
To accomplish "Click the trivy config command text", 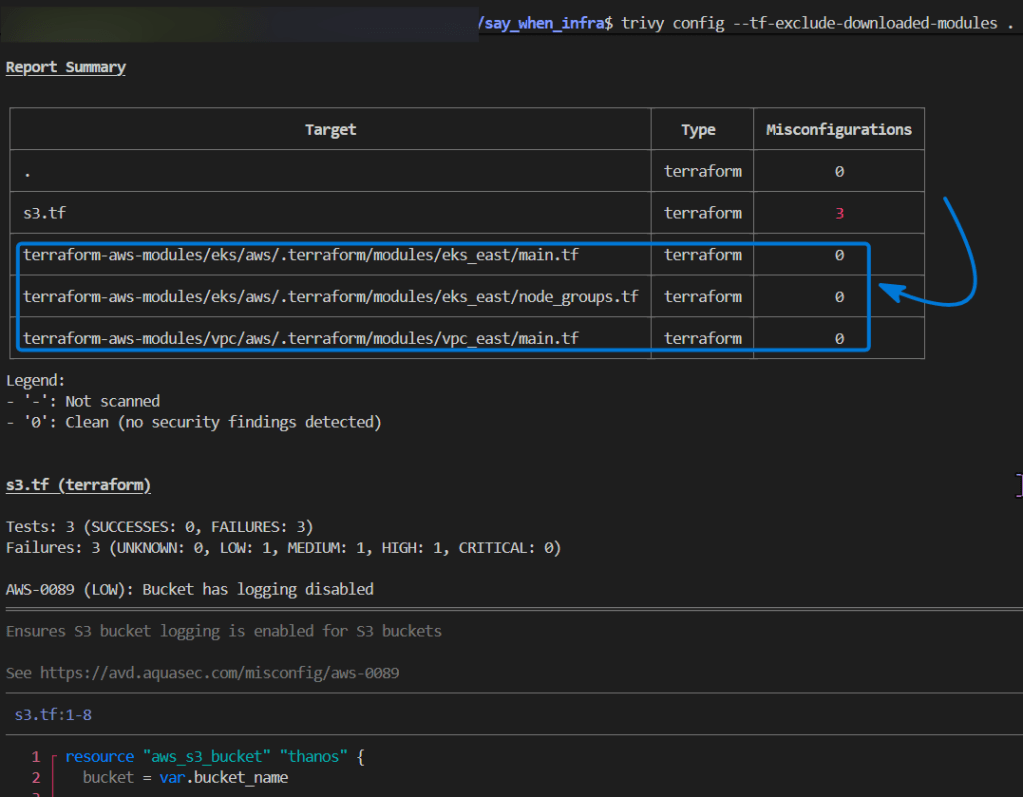I will tap(817, 23).
